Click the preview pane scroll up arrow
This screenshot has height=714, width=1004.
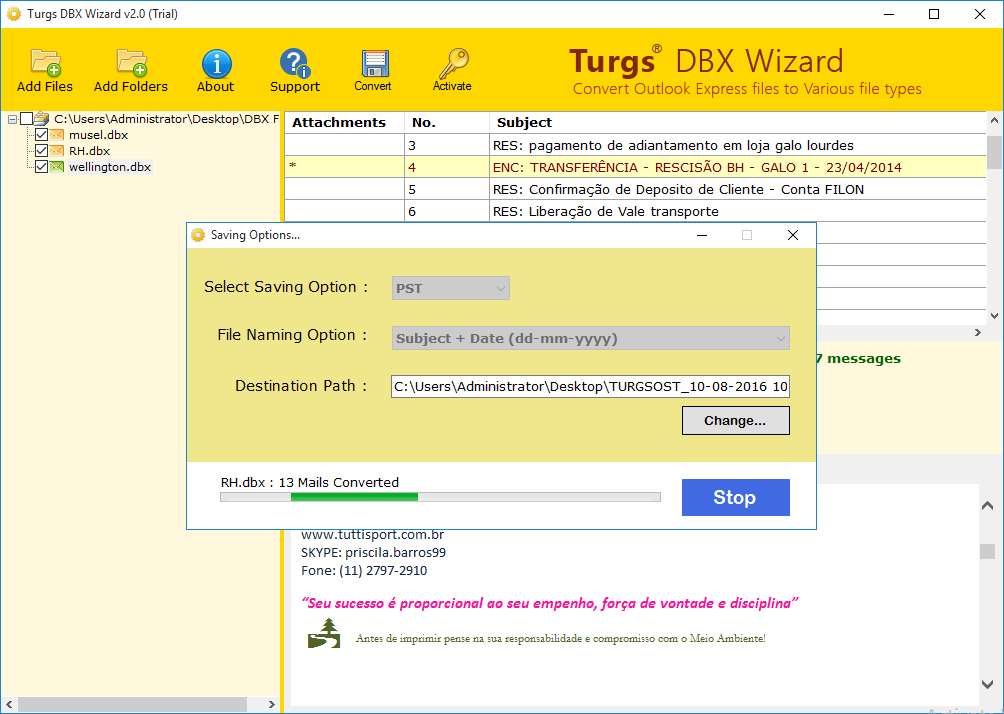pyautogui.click(x=987, y=506)
